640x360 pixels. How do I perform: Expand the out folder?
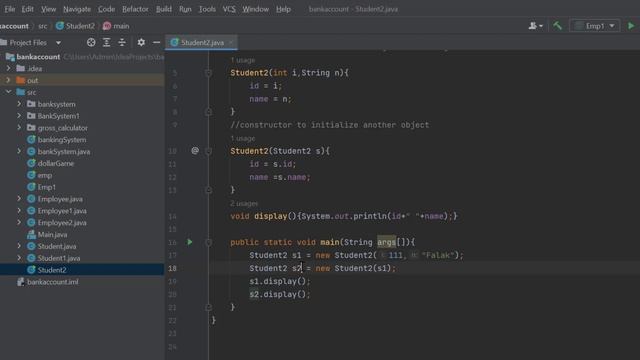9,80
